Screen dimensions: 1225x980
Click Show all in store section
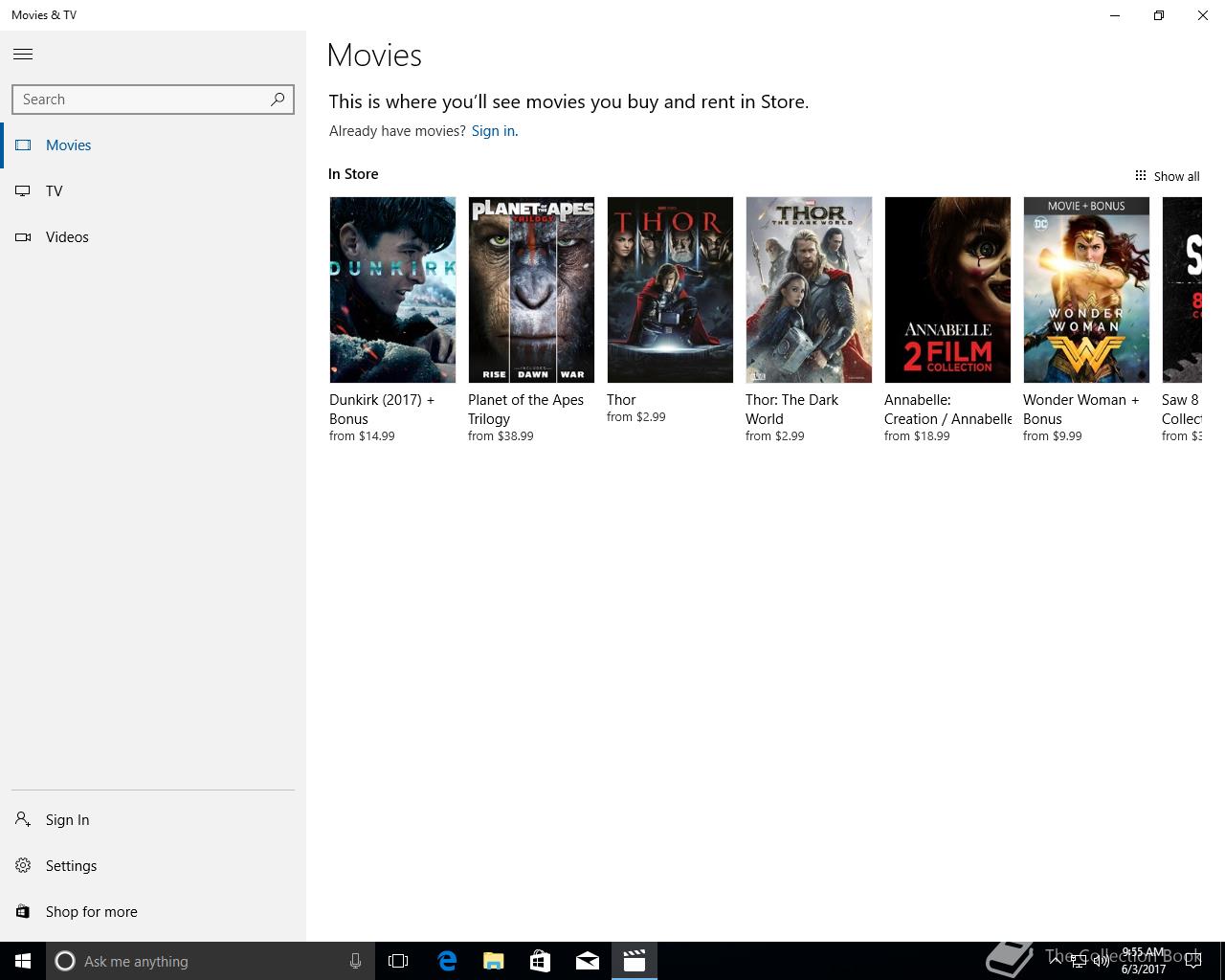(1176, 176)
